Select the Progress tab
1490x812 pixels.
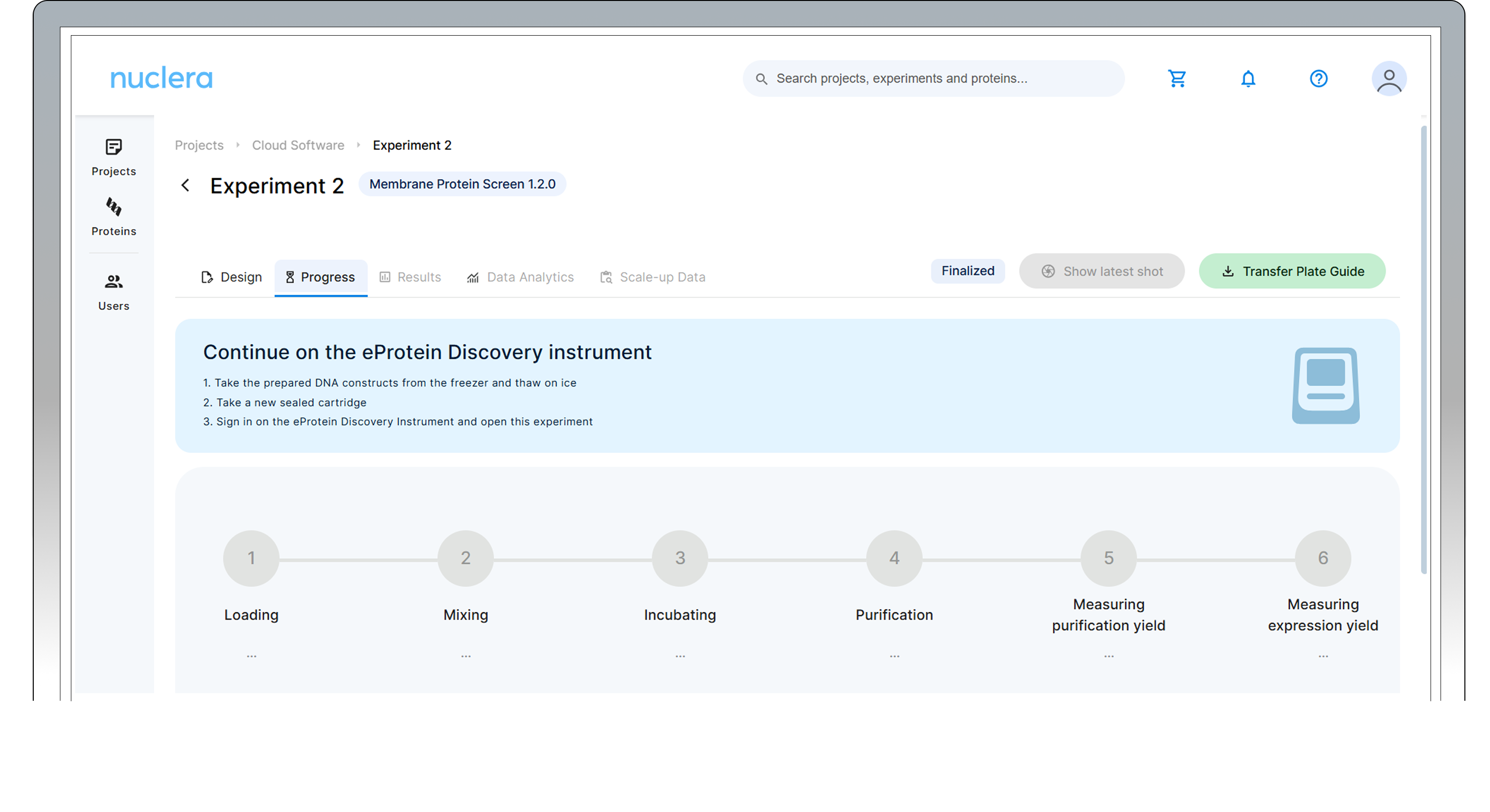[321, 277]
